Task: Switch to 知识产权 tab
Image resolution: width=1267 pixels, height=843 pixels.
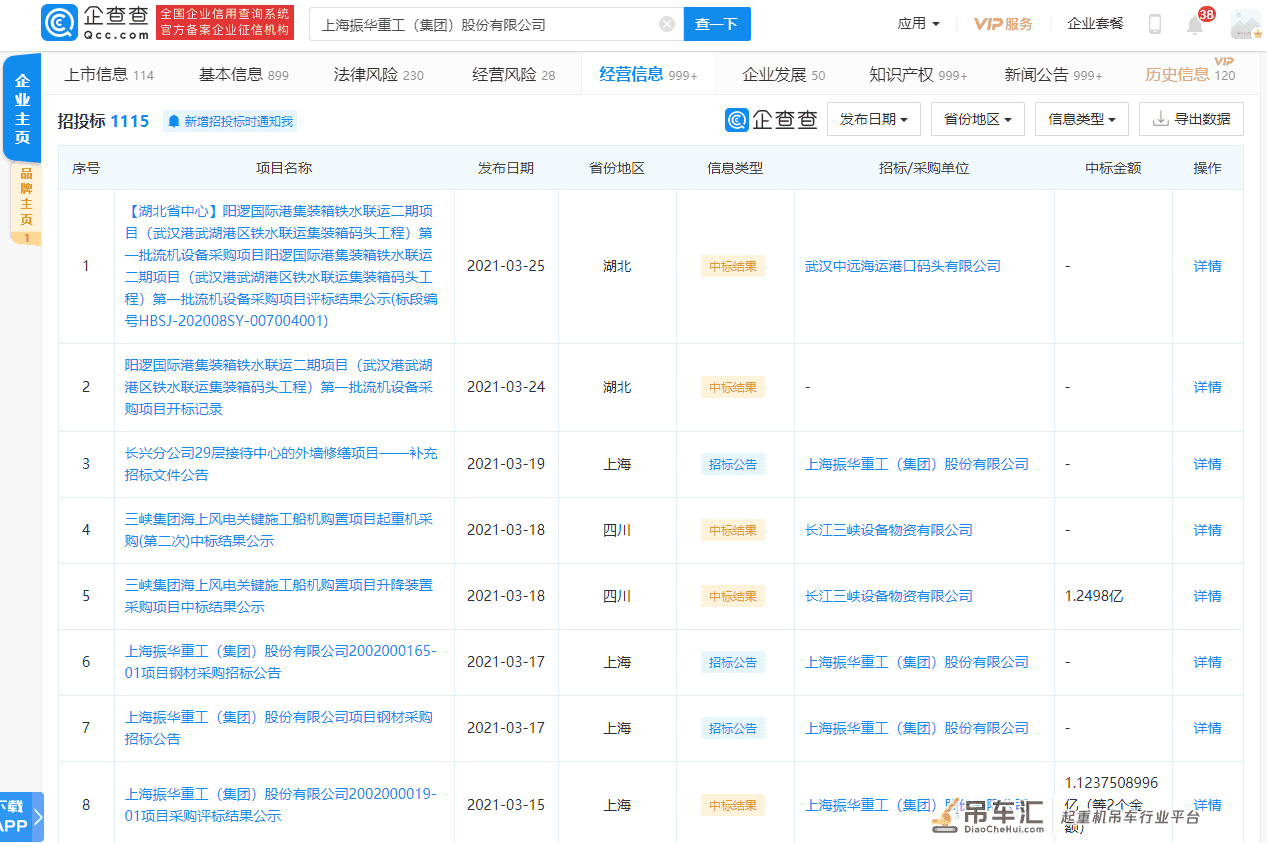Action: [918, 75]
